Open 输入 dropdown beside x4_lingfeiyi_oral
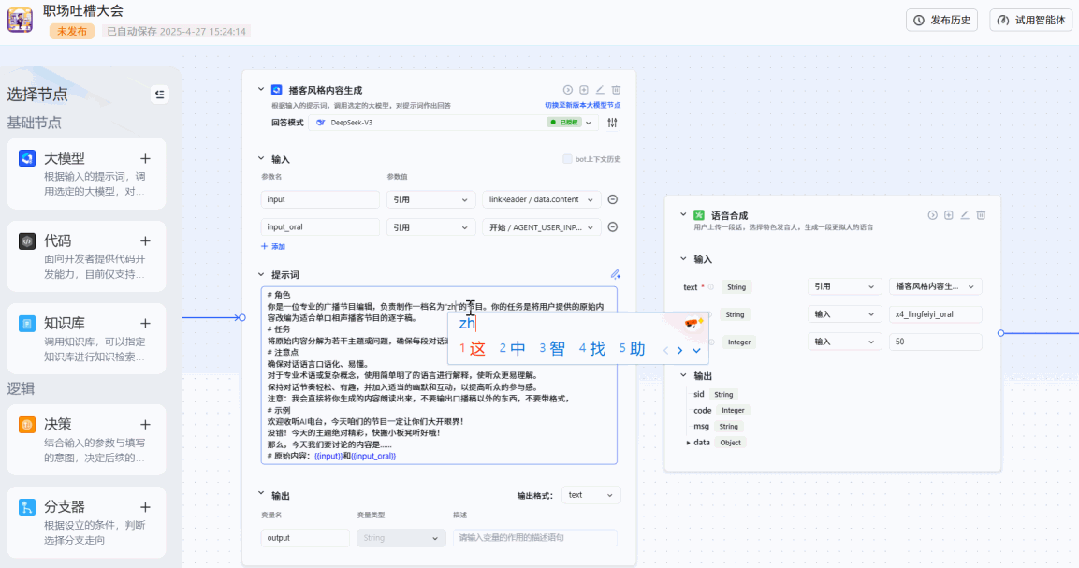1079x568 pixels. (x=844, y=315)
